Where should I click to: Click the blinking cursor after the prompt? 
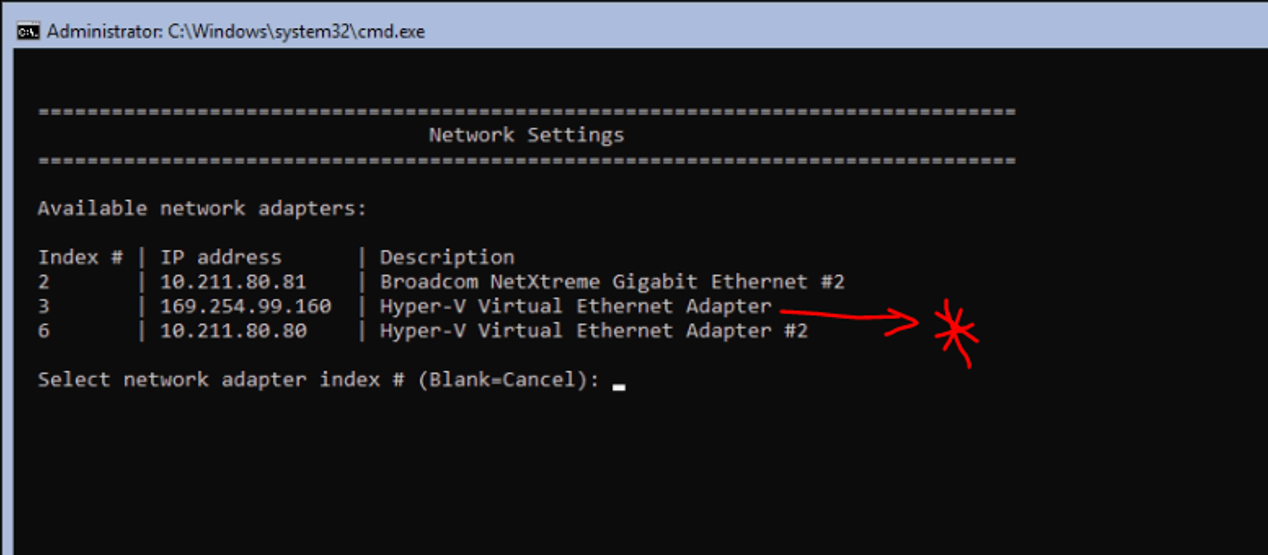click(x=619, y=385)
